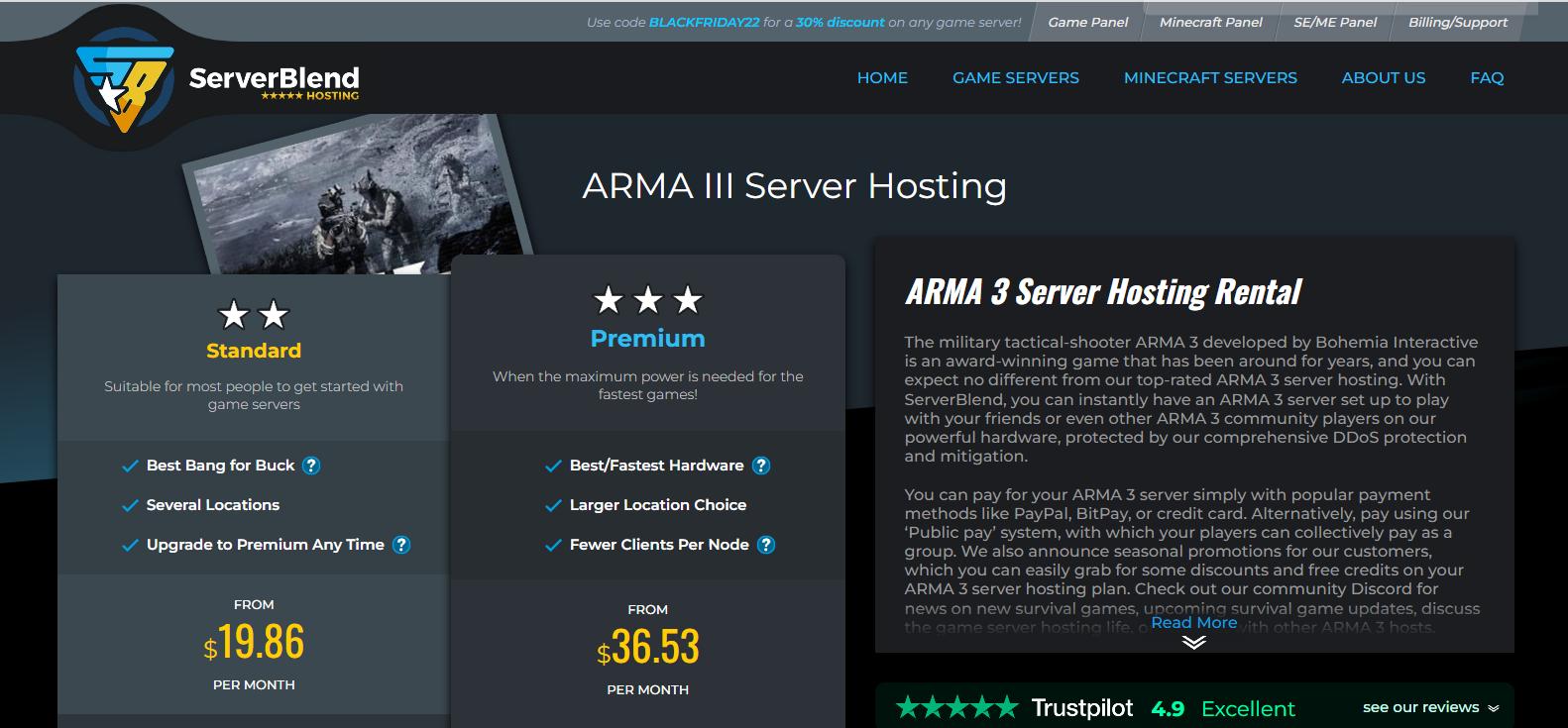The width and height of the screenshot is (1568, 728).
Task: Click the double chevron under Read More
Action: (1194, 642)
